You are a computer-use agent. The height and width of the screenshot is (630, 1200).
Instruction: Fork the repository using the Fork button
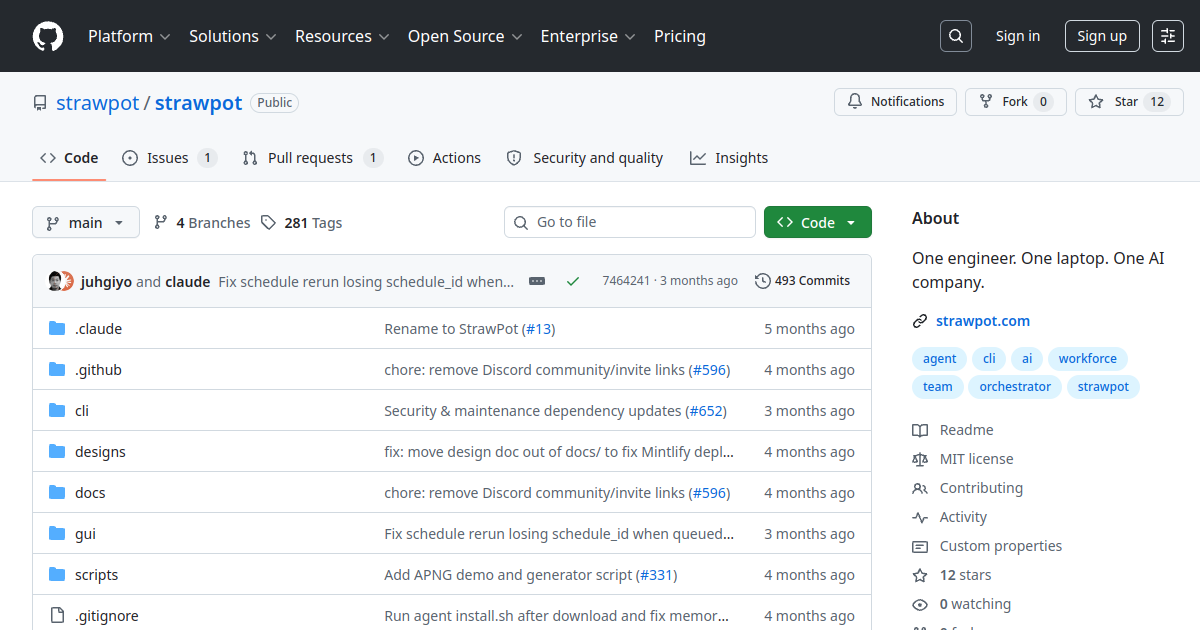coord(1015,102)
